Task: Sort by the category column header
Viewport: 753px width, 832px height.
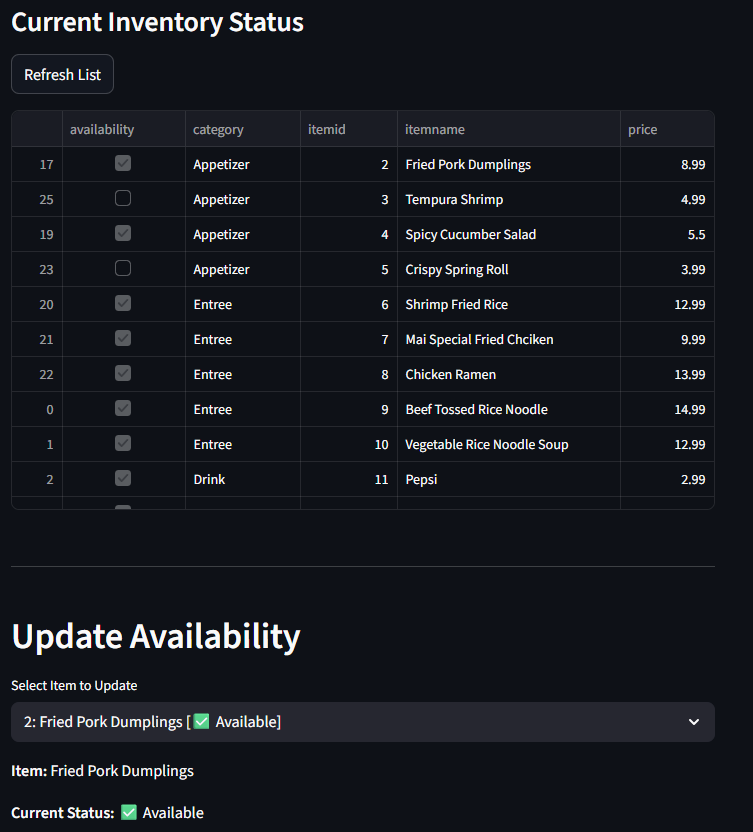Action: tap(243, 129)
